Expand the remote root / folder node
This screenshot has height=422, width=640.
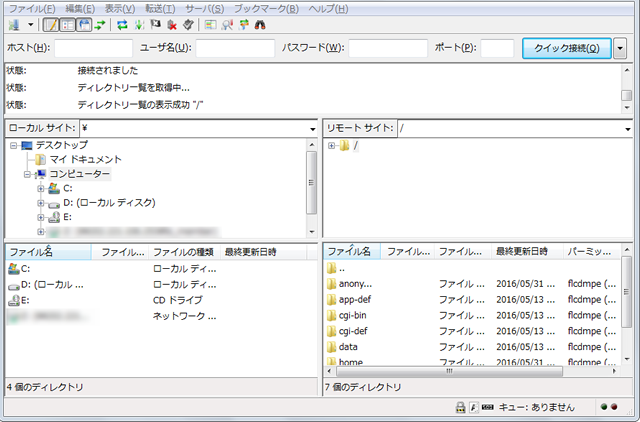(331, 145)
